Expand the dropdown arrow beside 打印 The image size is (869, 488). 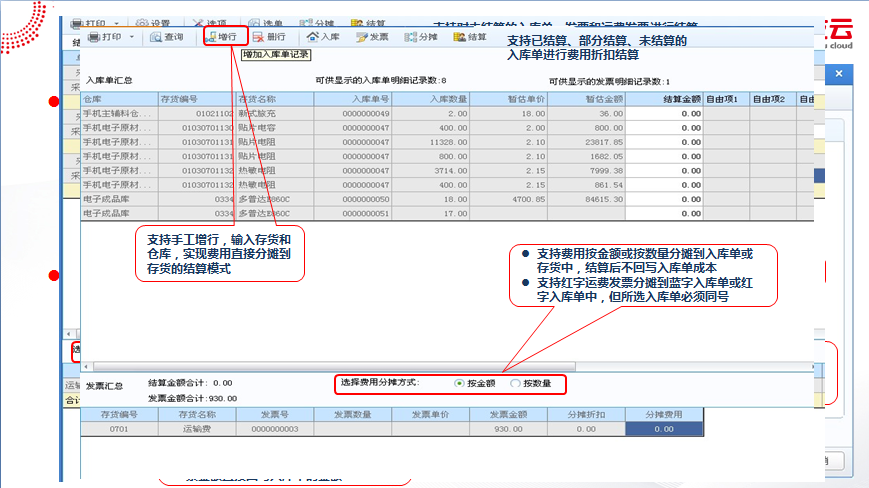tap(133, 37)
